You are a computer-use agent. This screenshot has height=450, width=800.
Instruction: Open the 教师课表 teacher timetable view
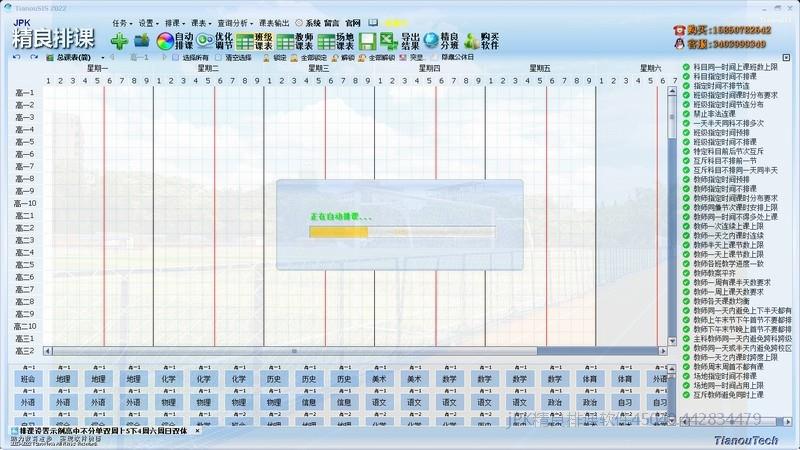coord(295,41)
